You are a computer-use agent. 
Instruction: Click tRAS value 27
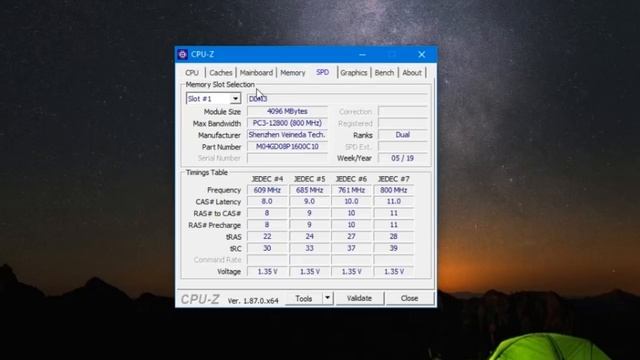click(351, 237)
